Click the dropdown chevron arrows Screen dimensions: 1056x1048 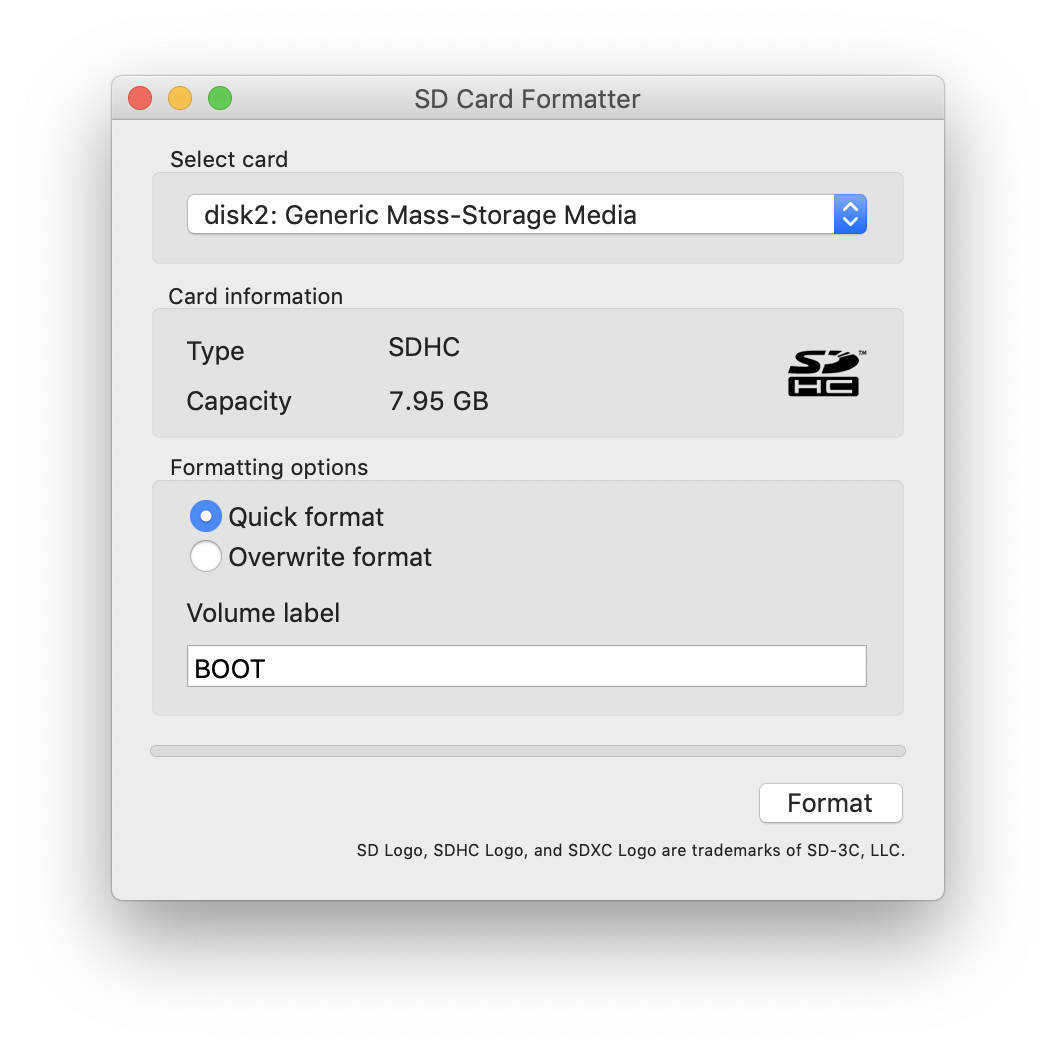[849, 214]
